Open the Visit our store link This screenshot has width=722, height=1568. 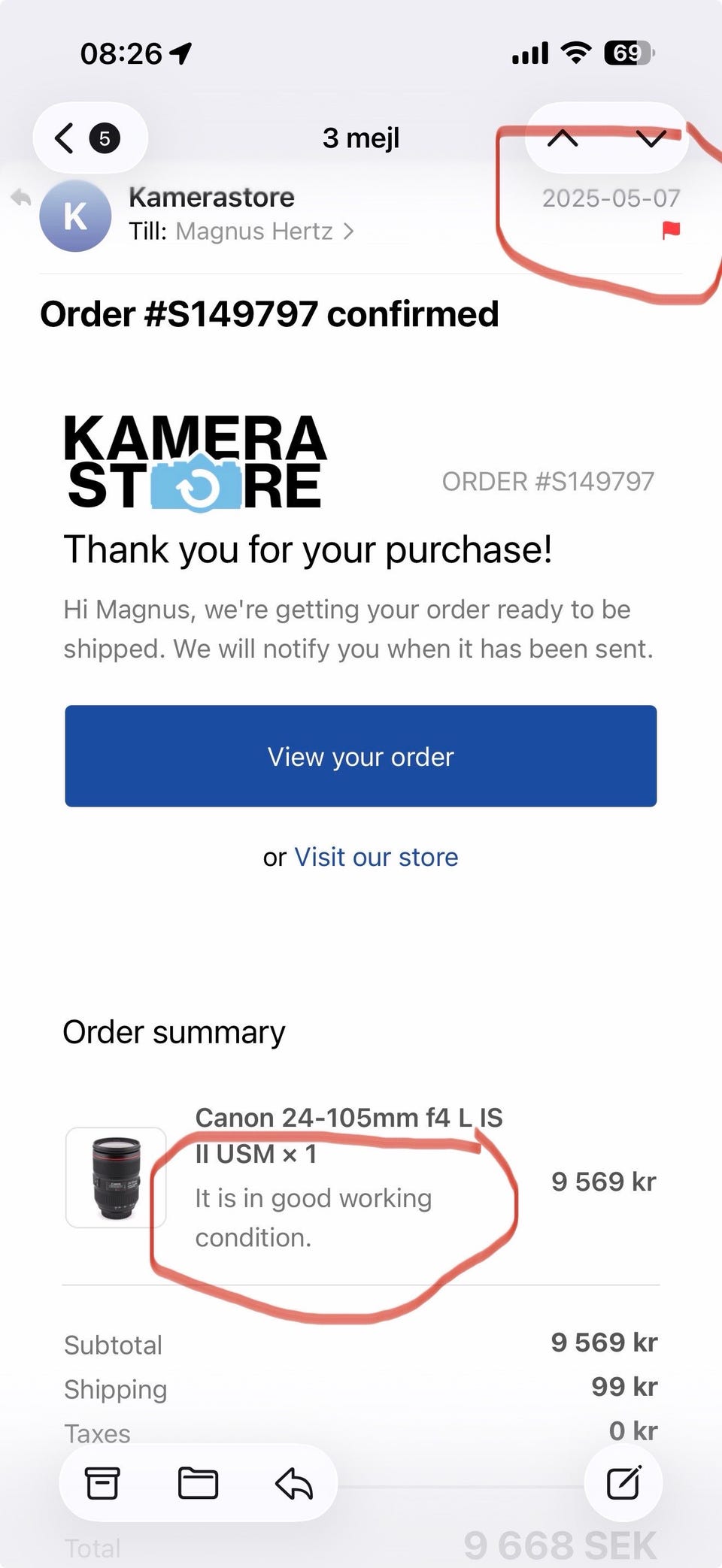point(376,857)
